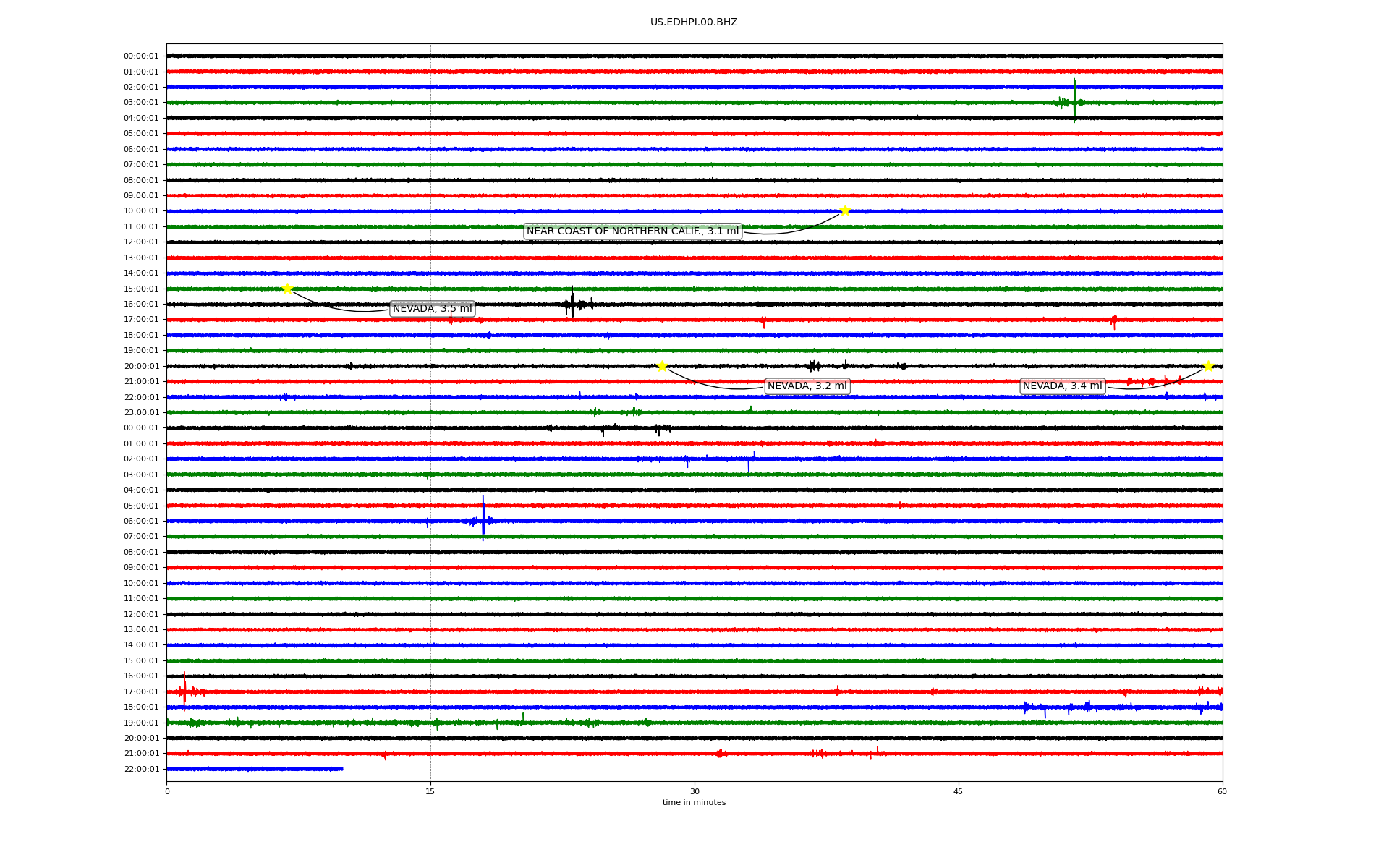Viewport: 1389px width, 868px height.
Task: Click the blue spike on the 06:00:01 trace in the lower half of the plot
Action: click(x=483, y=519)
